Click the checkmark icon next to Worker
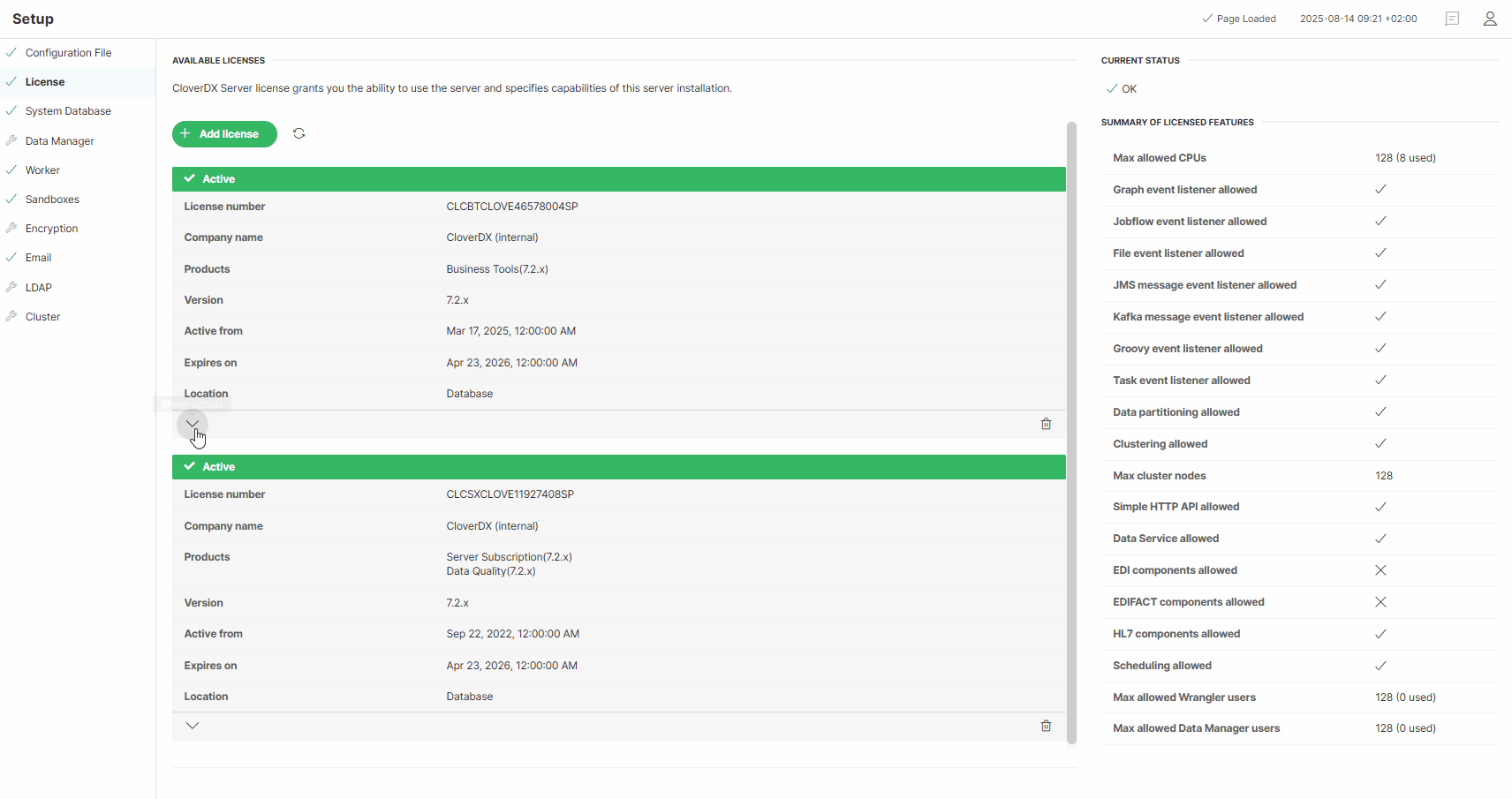1512x799 pixels. click(x=11, y=170)
